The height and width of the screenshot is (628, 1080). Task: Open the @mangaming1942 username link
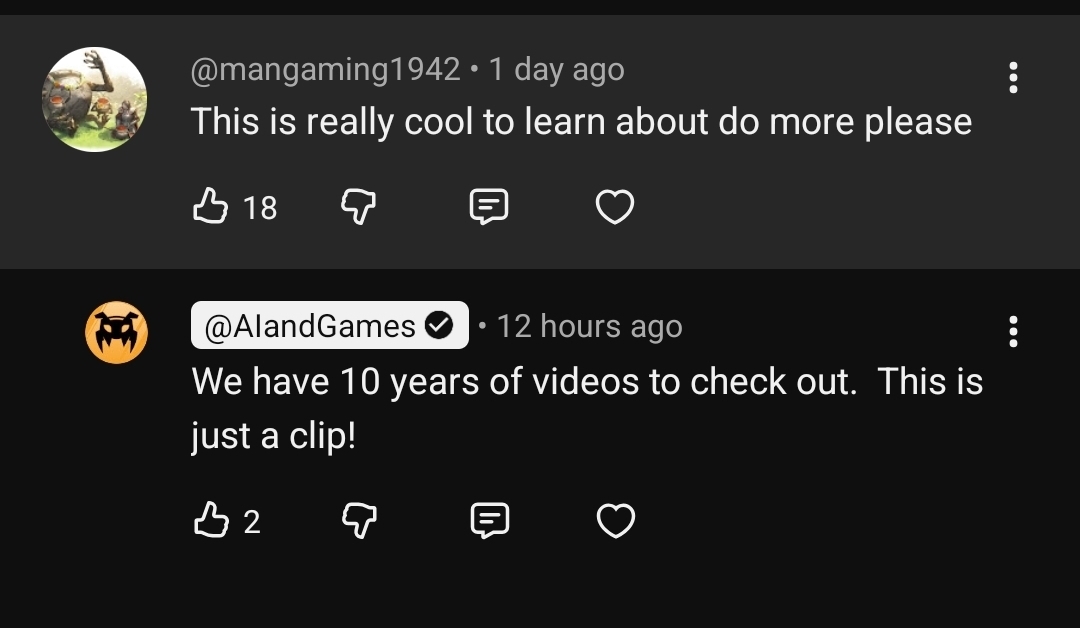click(326, 70)
